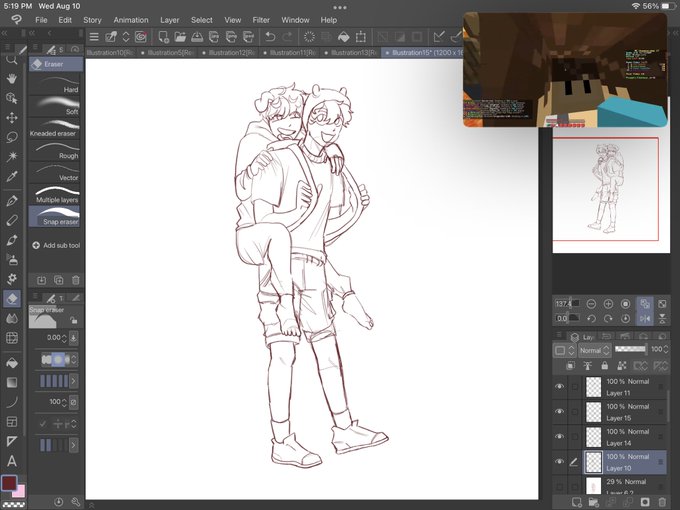Click the layer opacity slider
Image resolution: width=680 pixels, height=510 pixels.
(x=630, y=349)
